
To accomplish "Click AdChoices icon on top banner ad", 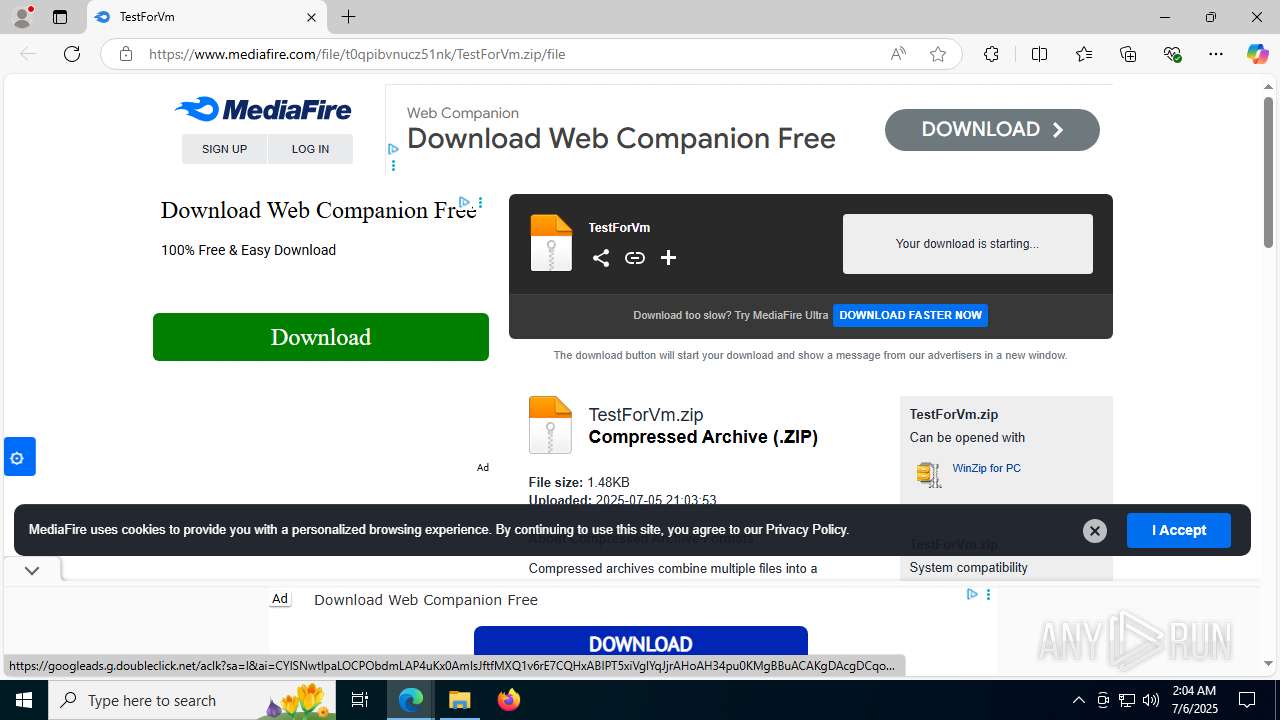I will [393, 149].
